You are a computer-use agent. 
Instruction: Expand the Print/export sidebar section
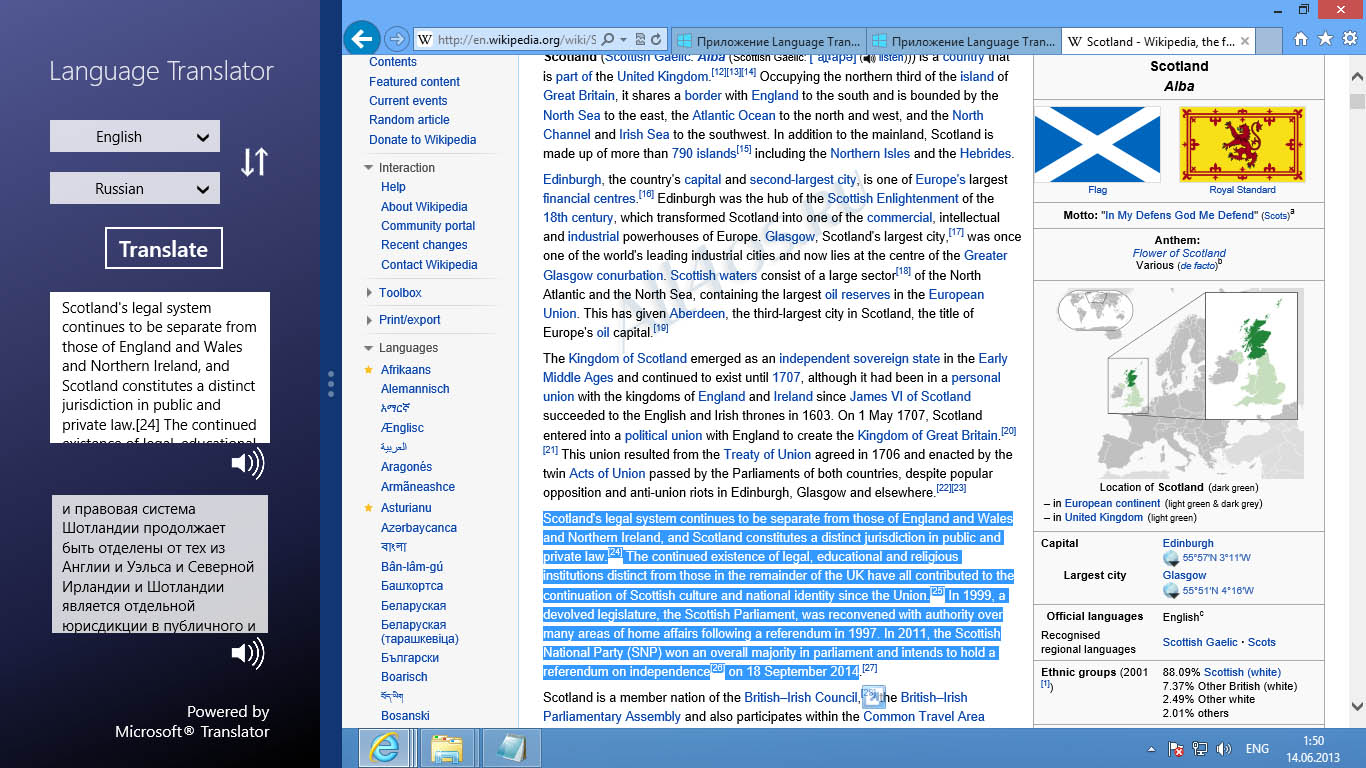coord(369,320)
